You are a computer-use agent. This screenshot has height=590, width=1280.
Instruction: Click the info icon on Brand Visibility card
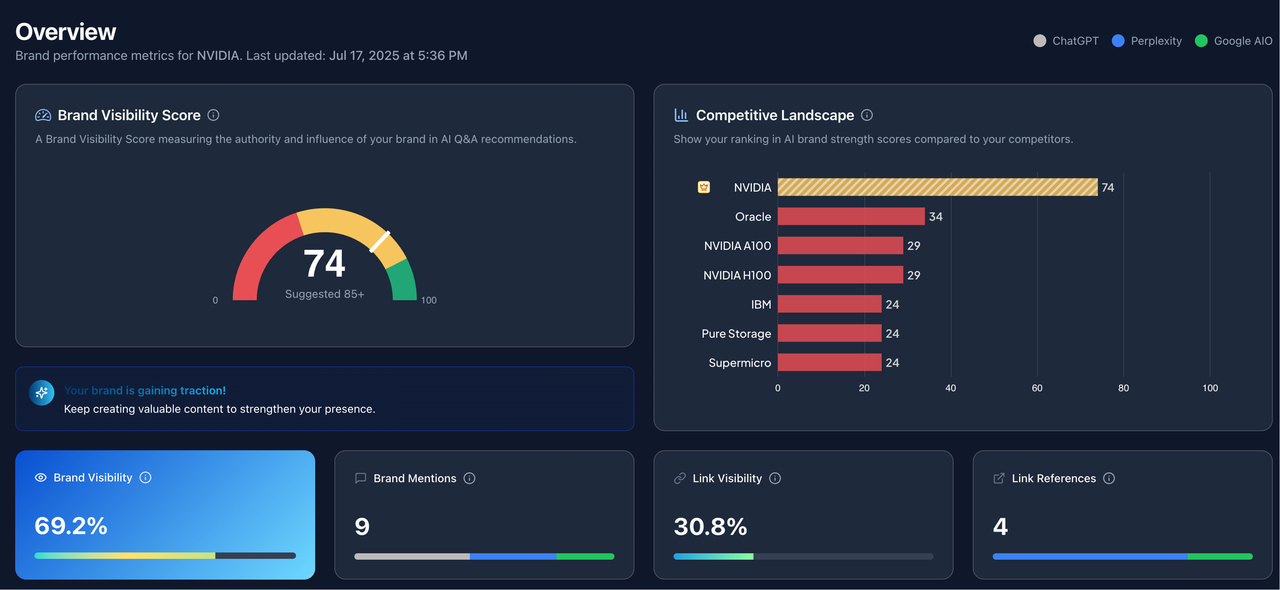tap(145, 478)
